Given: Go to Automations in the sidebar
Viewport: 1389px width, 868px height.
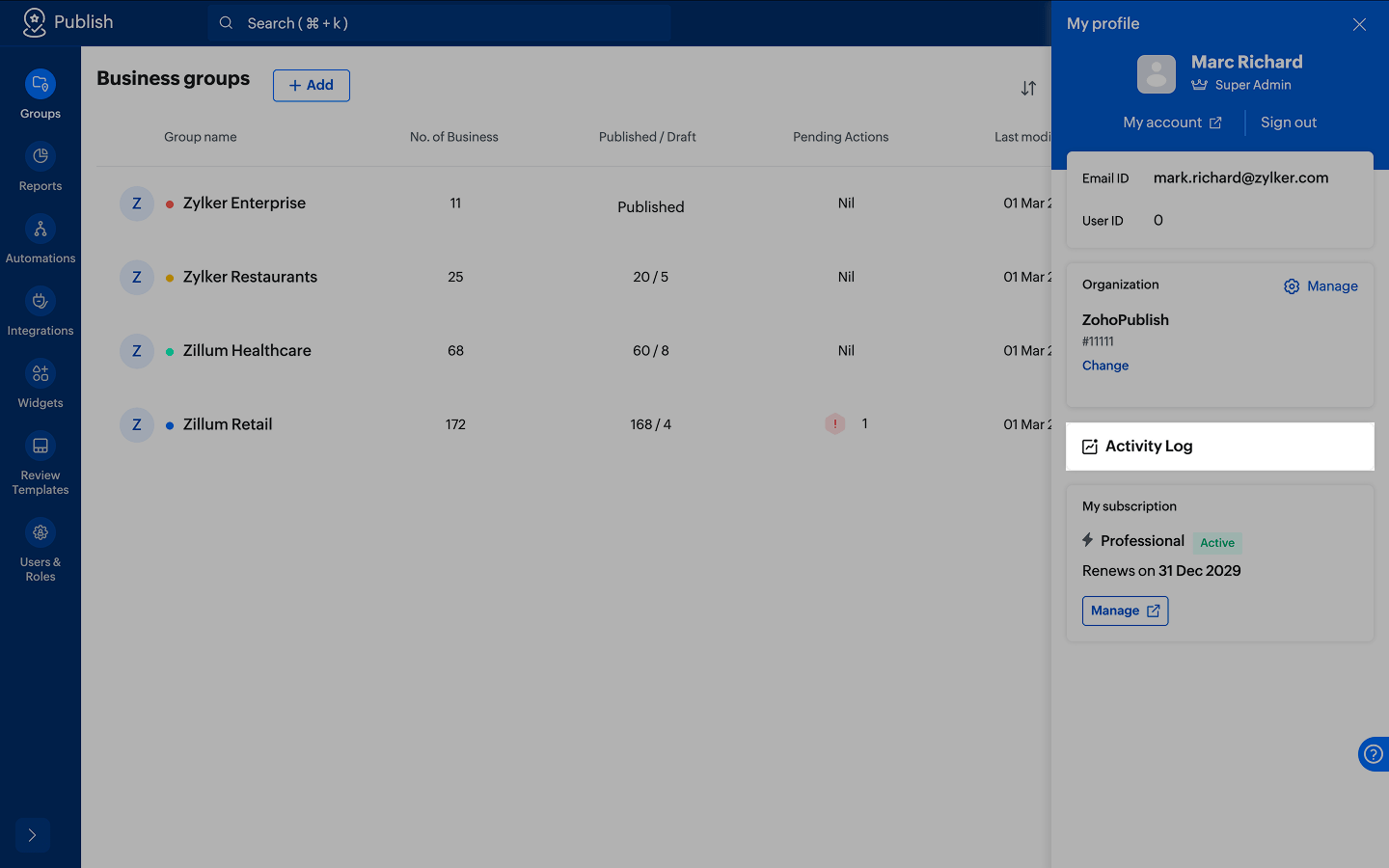Looking at the screenshot, I should [x=41, y=239].
